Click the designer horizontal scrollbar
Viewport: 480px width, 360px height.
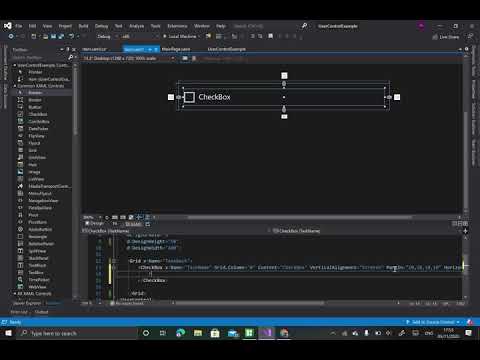[300, 217]
